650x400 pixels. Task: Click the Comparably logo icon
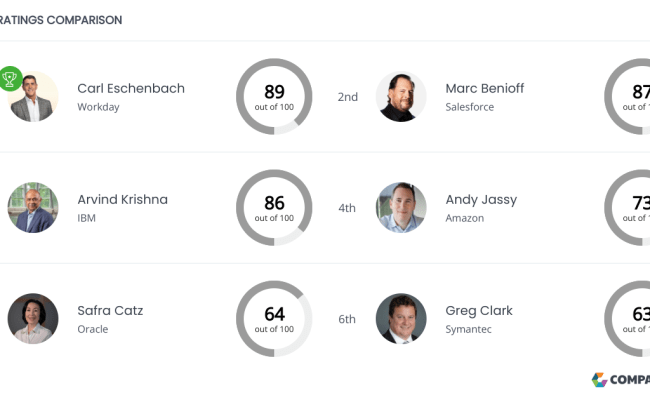click(x=599, y=380)
